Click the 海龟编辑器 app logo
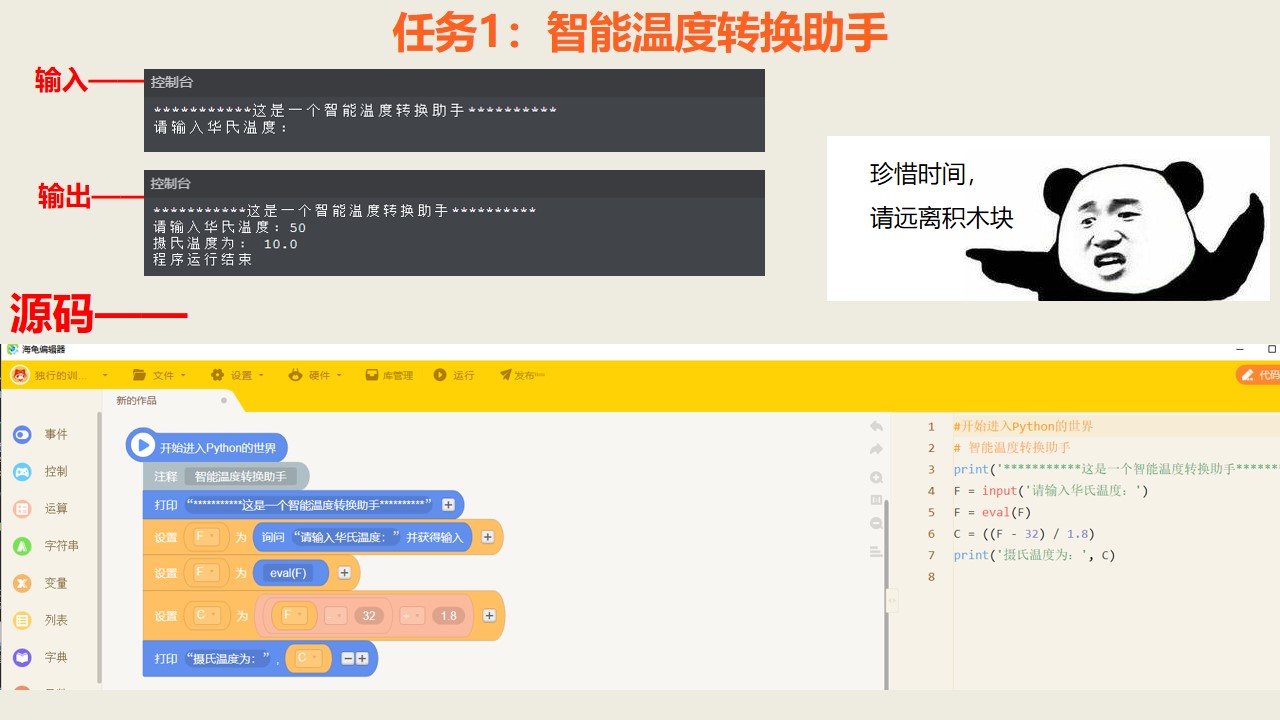 pos(12,349)
